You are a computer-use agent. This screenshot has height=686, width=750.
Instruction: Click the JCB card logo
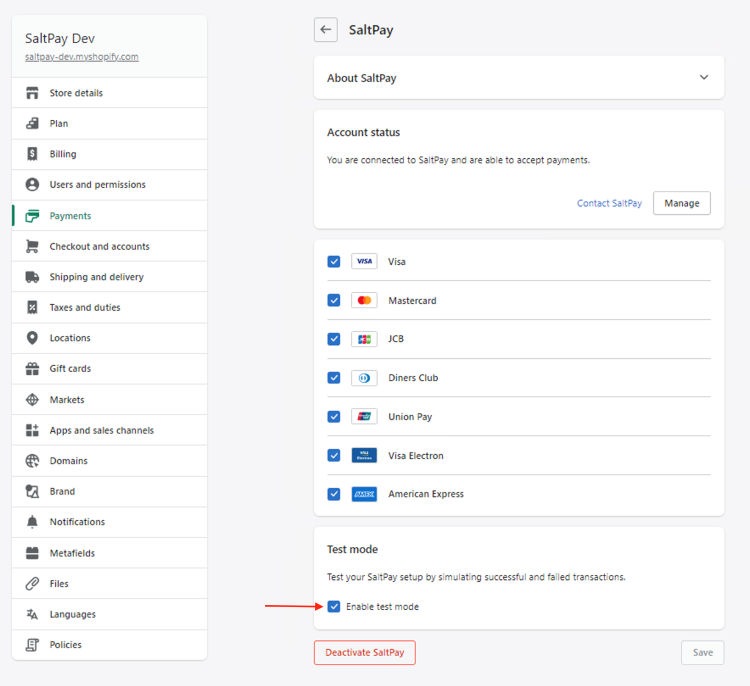364,339
